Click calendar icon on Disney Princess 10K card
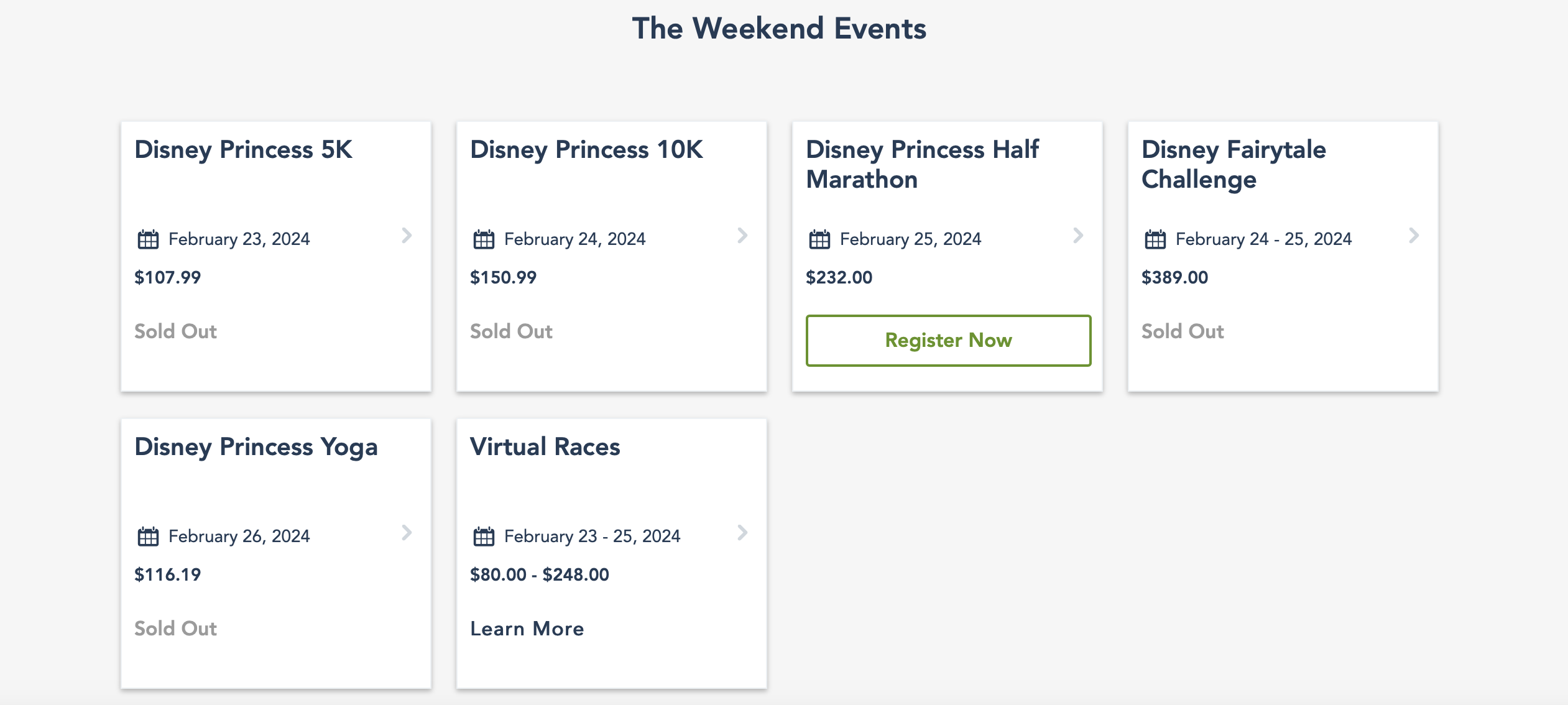 pyautogui.click(x=484, y=239)
